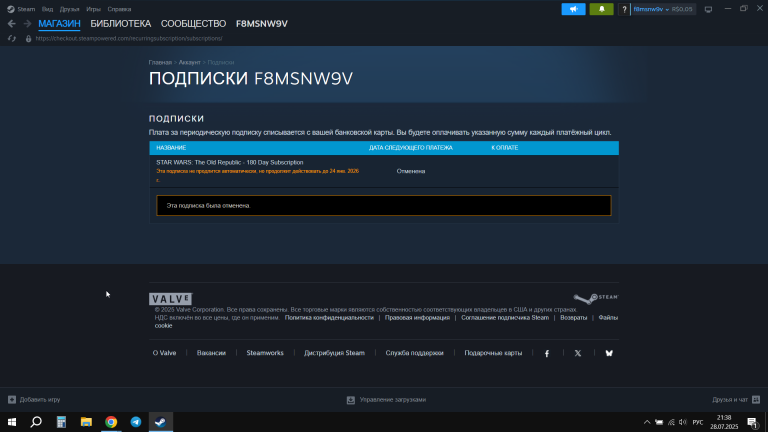Open the Steam menu in title bar
768x432 pixels.
(x=21, y=9)
